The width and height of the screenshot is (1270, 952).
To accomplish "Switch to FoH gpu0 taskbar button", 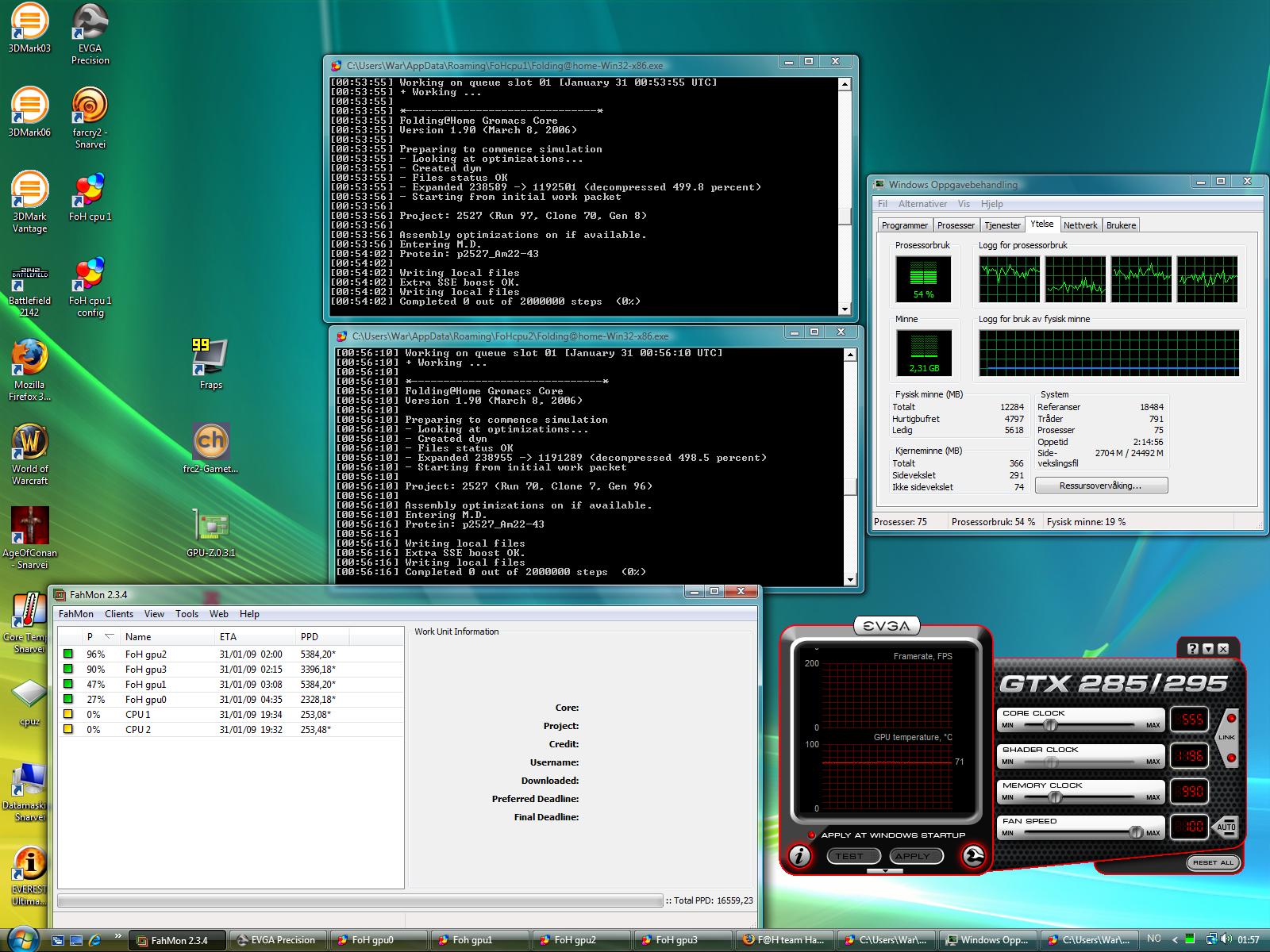I will [x=376, y=940].
